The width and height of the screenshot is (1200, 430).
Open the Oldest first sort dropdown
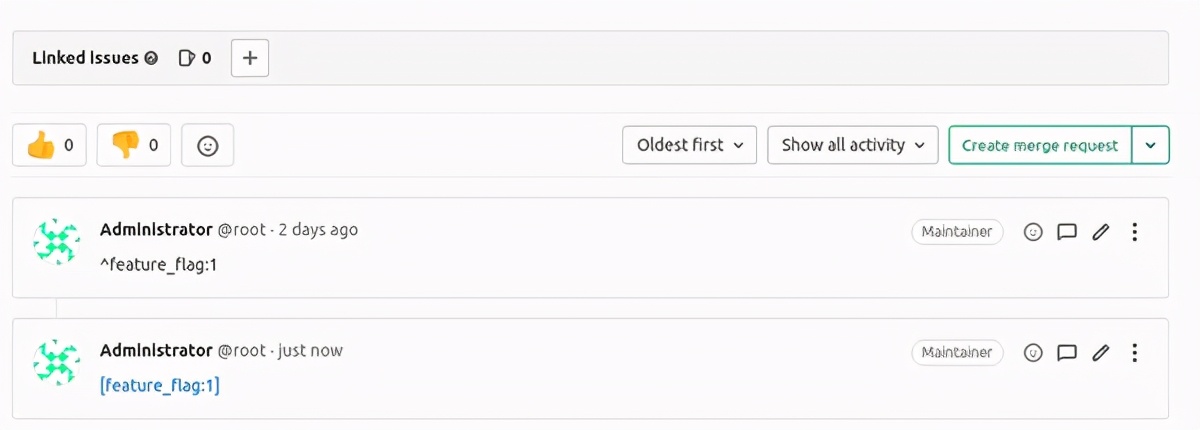[x=690, y=145]
